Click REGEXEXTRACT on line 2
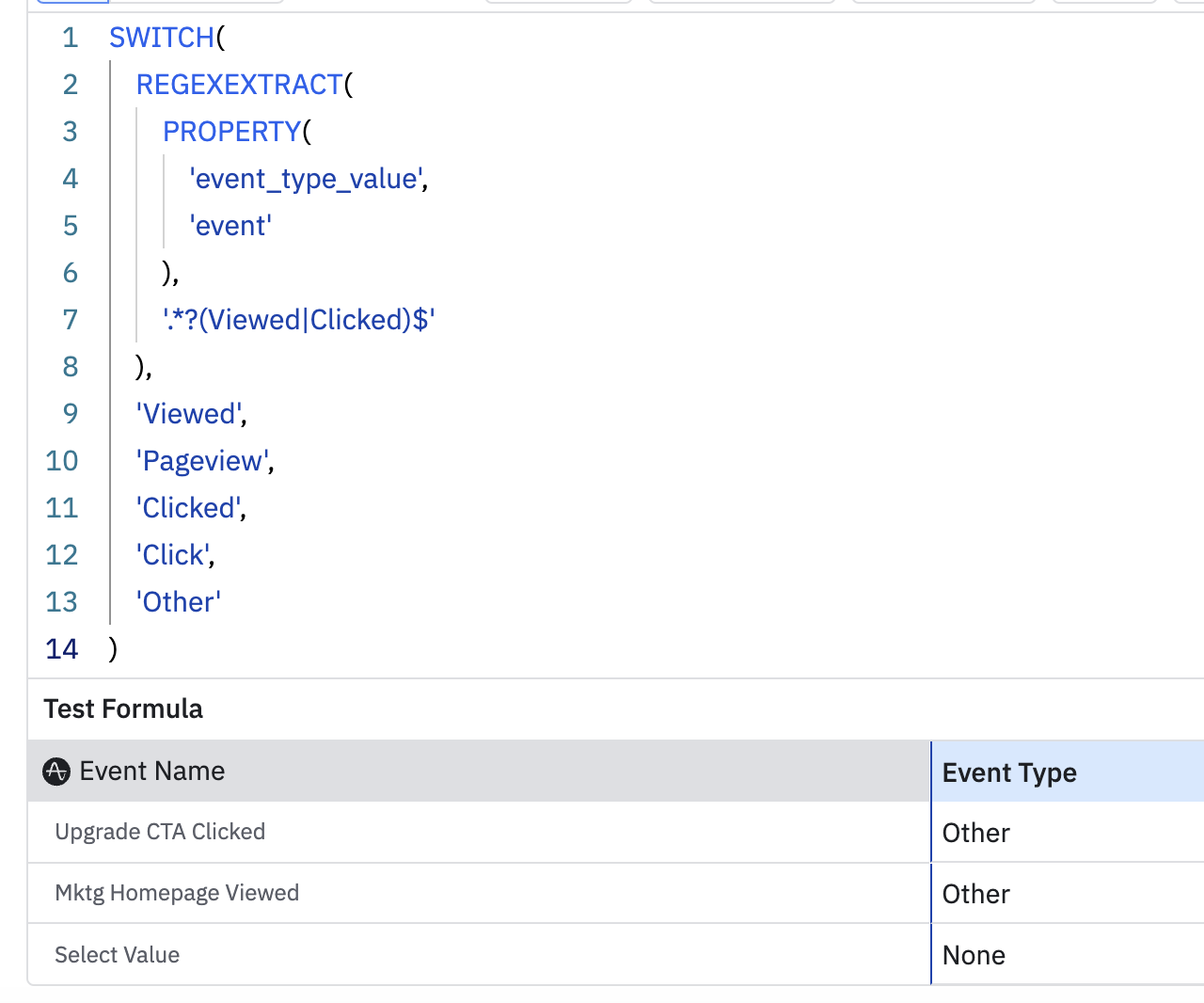This screenshot has width=1204, height=1003. [239, 85]
